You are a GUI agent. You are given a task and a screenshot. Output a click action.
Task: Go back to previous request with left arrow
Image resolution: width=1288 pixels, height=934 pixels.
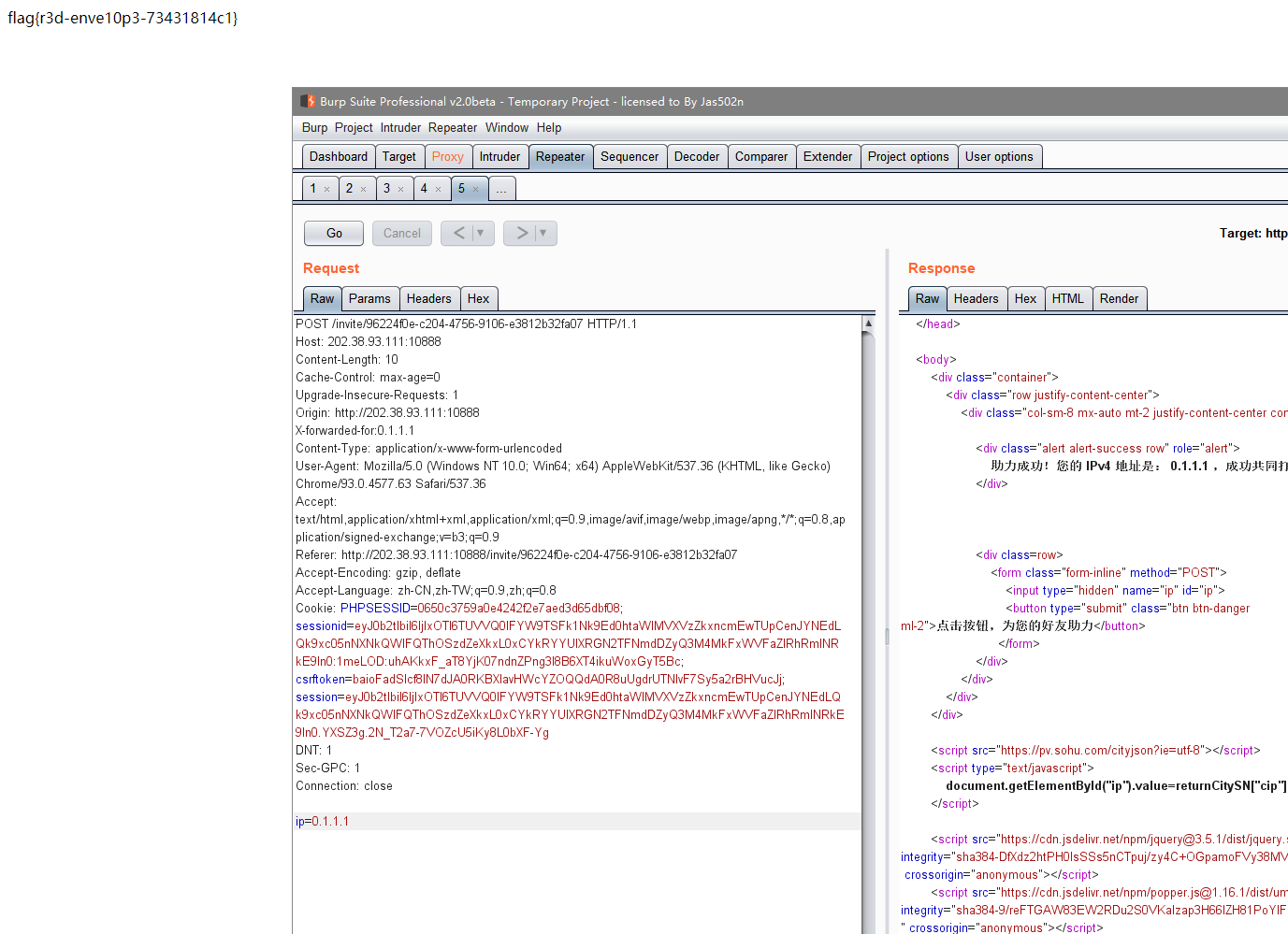click(x=458, y=233)
